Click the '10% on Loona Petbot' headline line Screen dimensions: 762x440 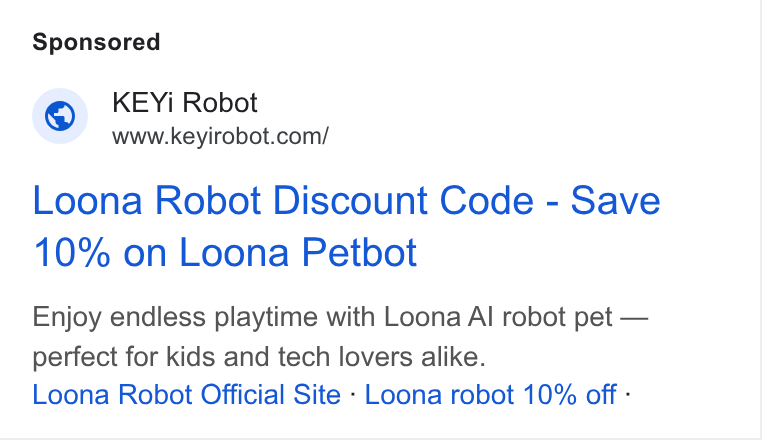[225, 252]
